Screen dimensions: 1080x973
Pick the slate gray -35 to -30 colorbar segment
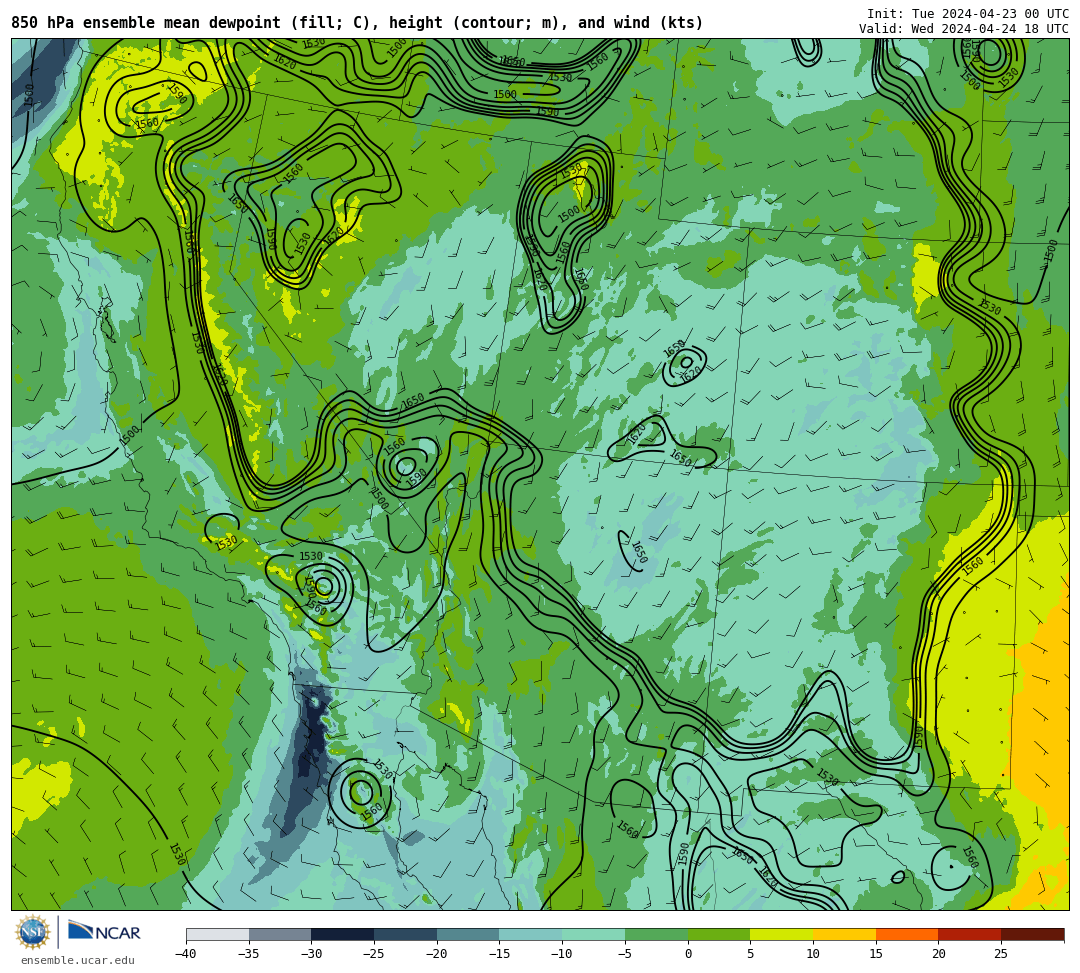(x=280, y=934)
